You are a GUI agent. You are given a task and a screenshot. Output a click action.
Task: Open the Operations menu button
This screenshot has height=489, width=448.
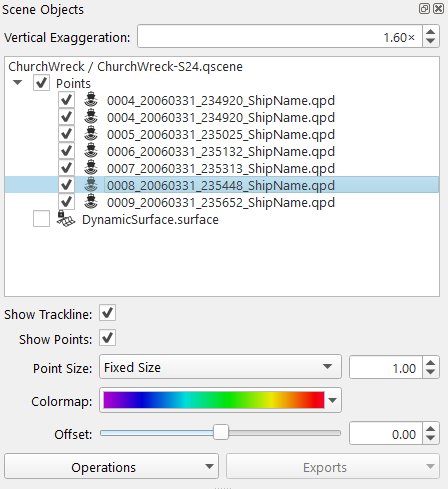111,467
